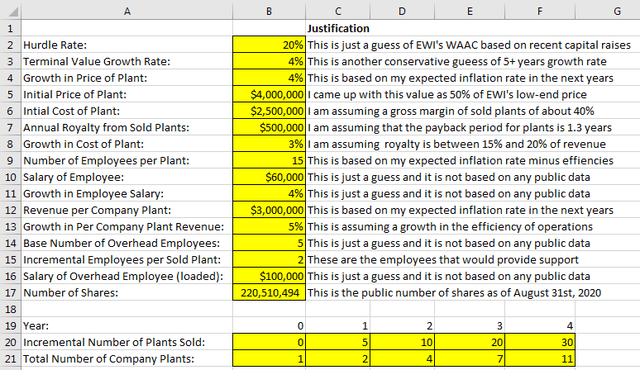Screen dimensions: 640x370
Task: Select Year 2 incremental plants sold value 10
Action: coord(402,342)
